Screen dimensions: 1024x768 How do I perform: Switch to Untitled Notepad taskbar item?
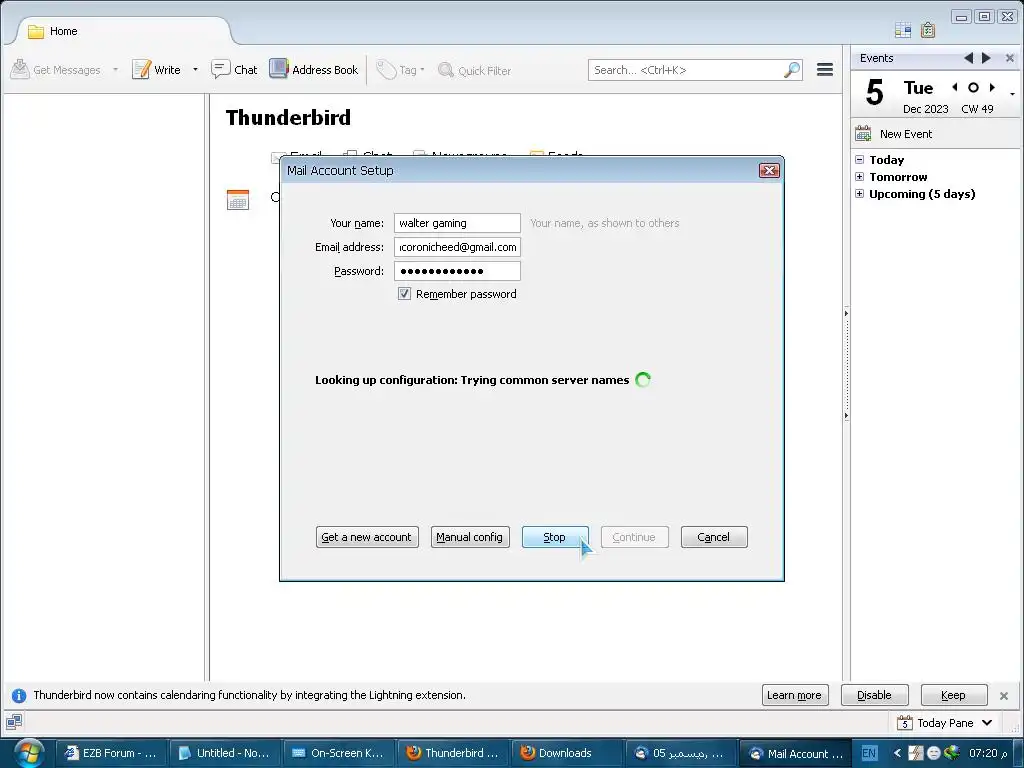coord(225,753)
